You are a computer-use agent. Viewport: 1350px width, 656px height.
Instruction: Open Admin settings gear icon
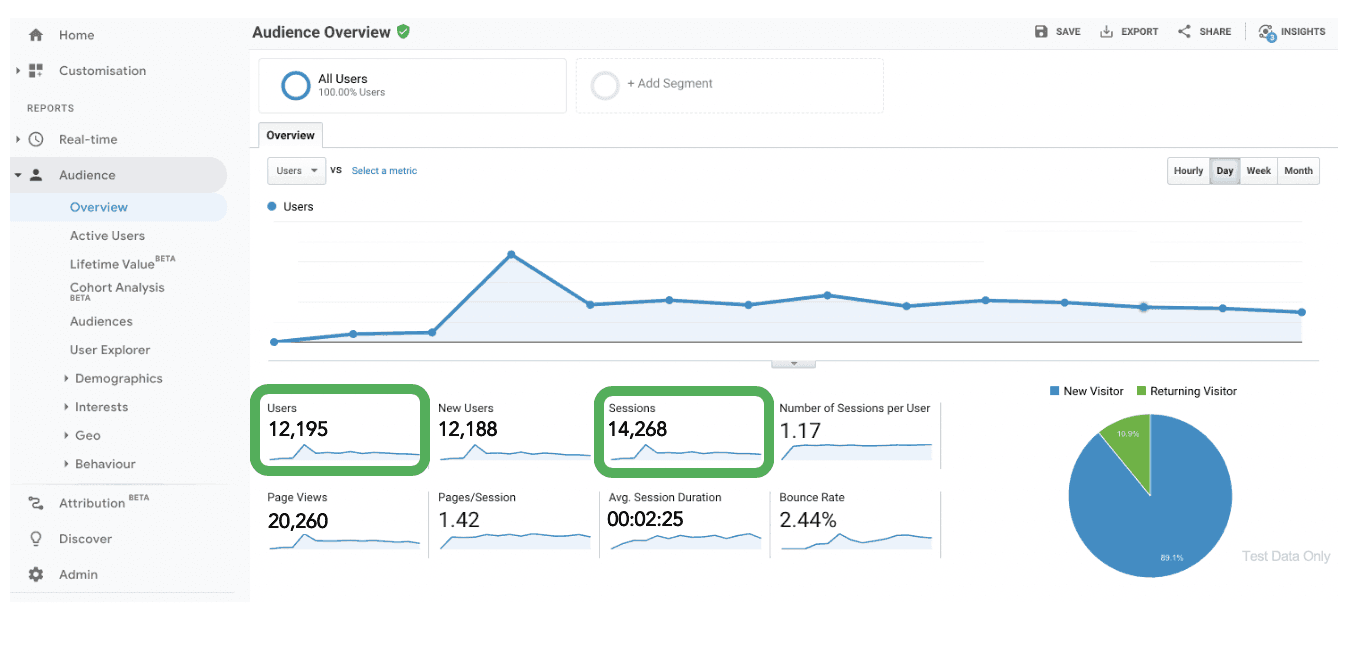coord(37,575)
